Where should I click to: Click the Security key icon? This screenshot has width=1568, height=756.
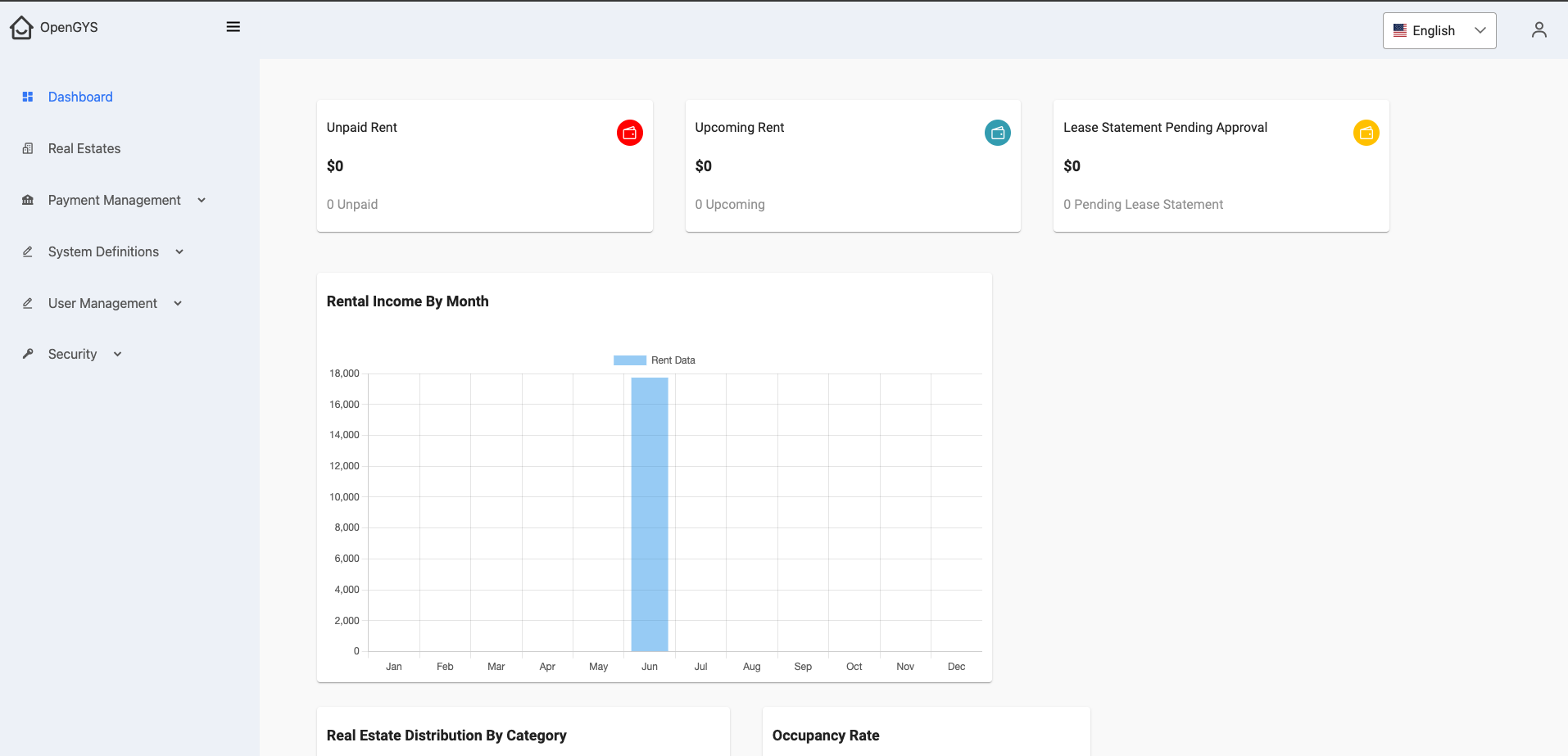(x=28, y=354)
